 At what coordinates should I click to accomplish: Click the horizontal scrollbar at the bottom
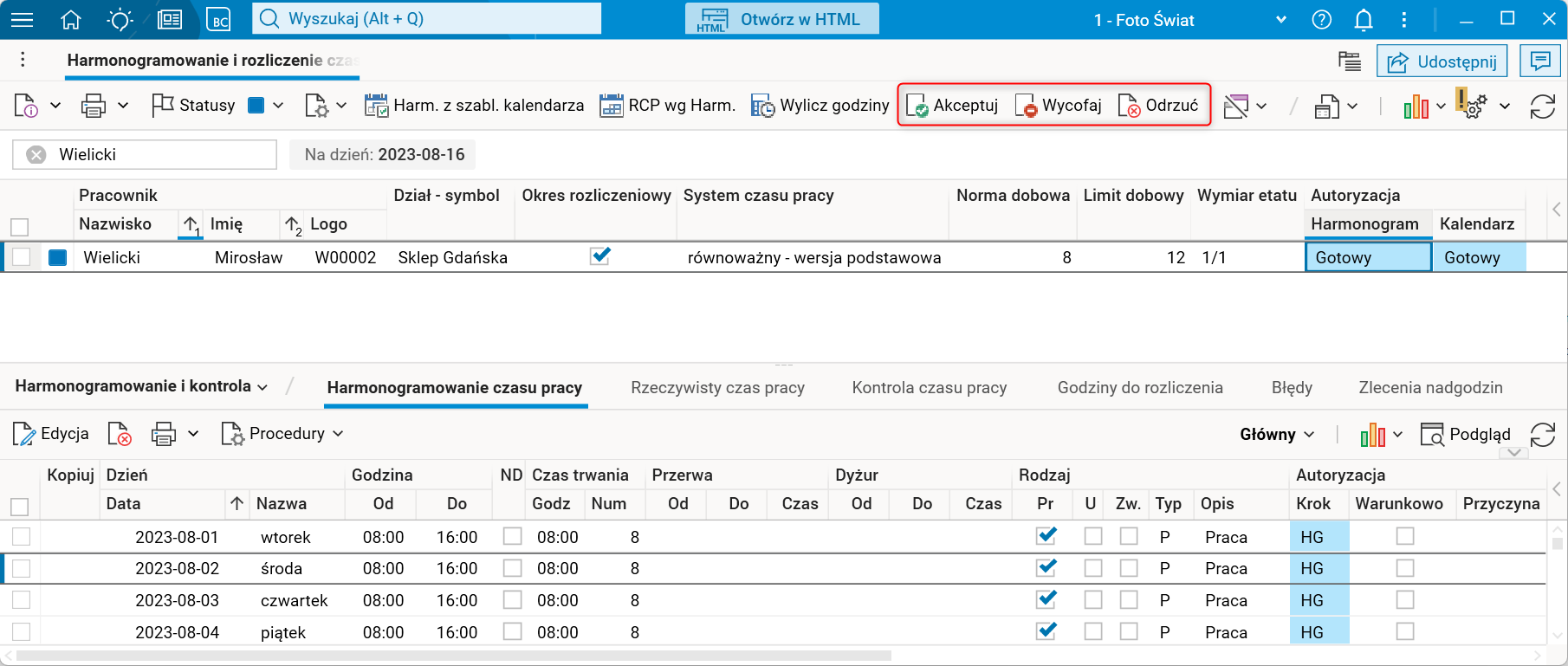[454, 656]
